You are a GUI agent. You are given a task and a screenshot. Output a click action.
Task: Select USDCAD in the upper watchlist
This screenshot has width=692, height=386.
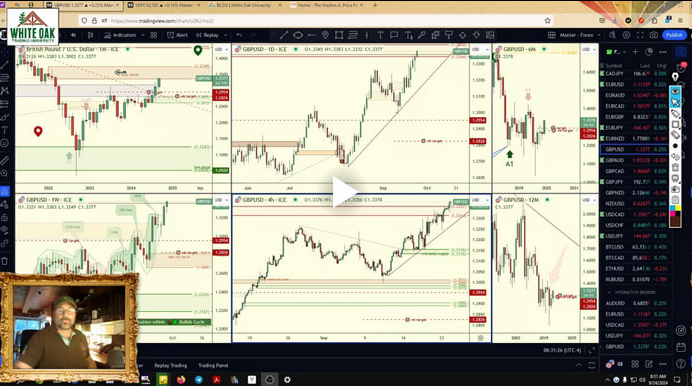634,214
